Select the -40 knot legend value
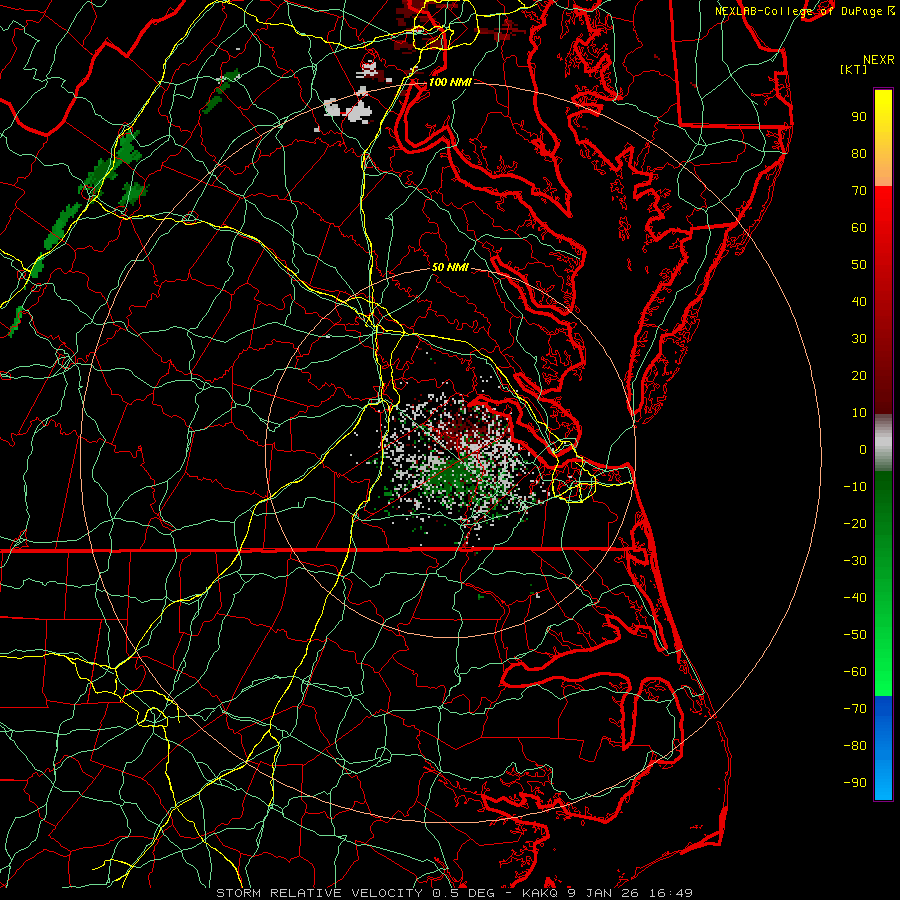Viewport: 900px width, 900px height. [x=855, y=598]
